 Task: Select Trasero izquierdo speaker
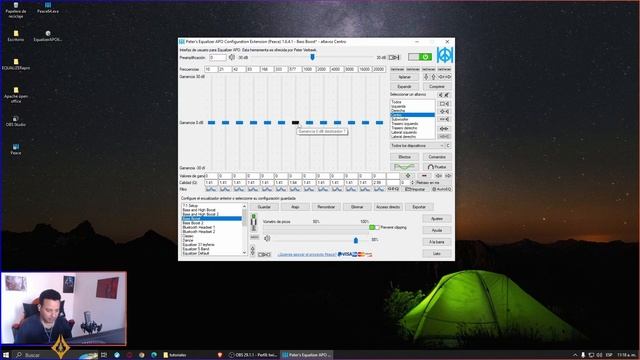point(412,124)
